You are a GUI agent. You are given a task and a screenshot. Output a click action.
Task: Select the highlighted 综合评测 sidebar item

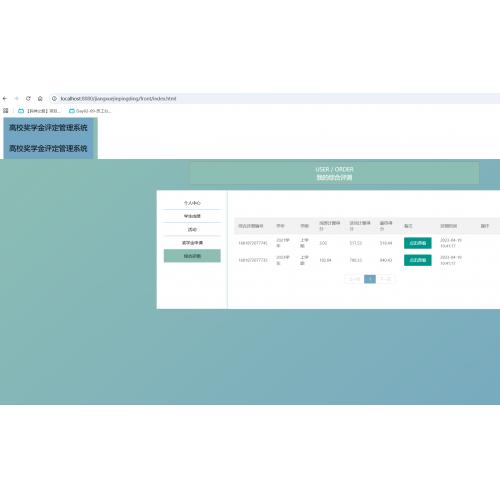tap(192, 256)
